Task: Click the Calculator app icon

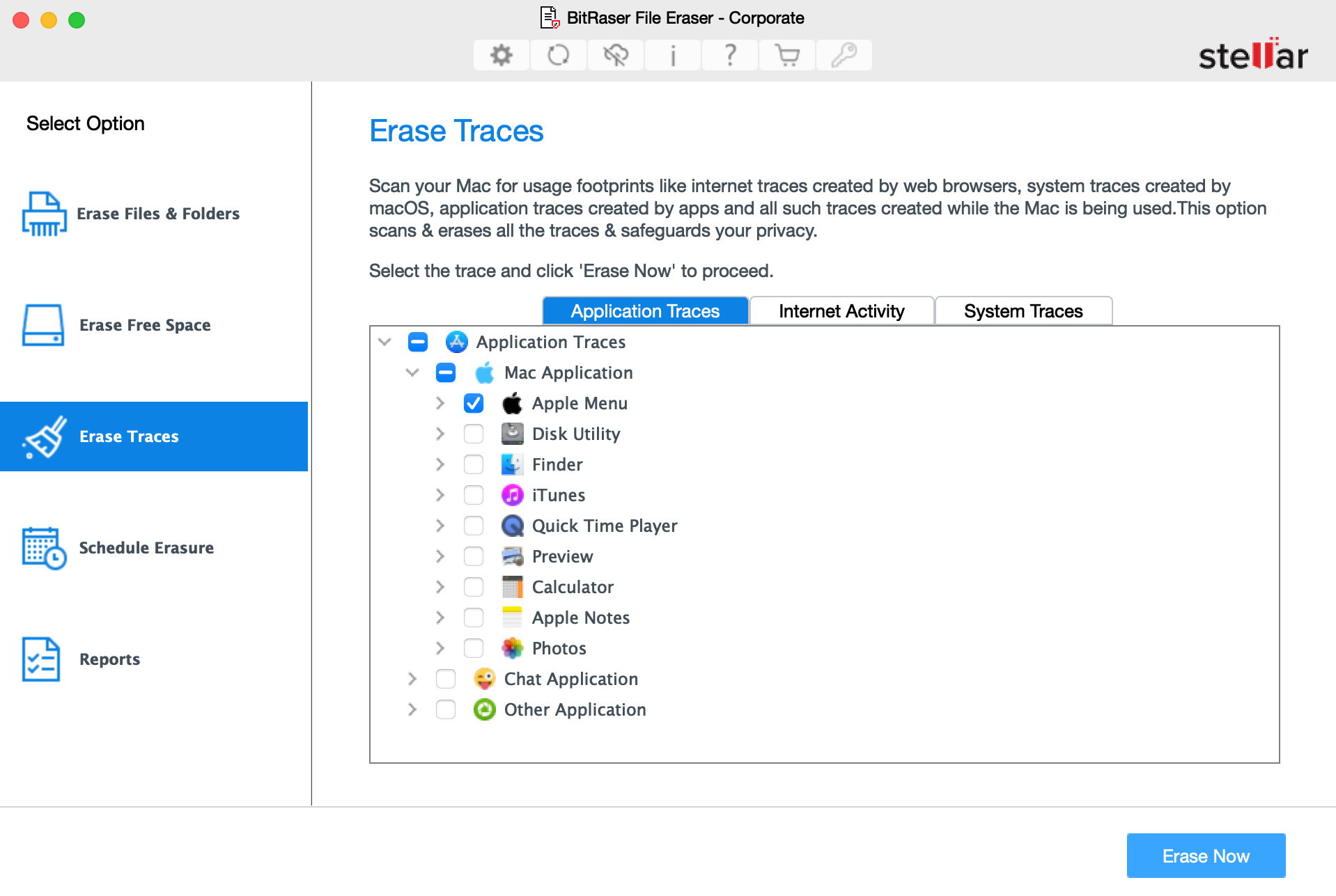Action: click(512, 587)
